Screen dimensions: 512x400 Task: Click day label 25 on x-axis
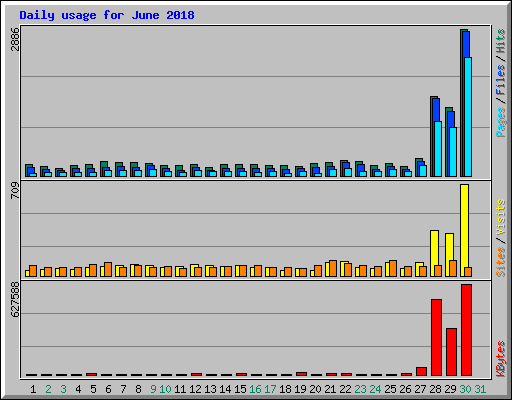(390, 389)
